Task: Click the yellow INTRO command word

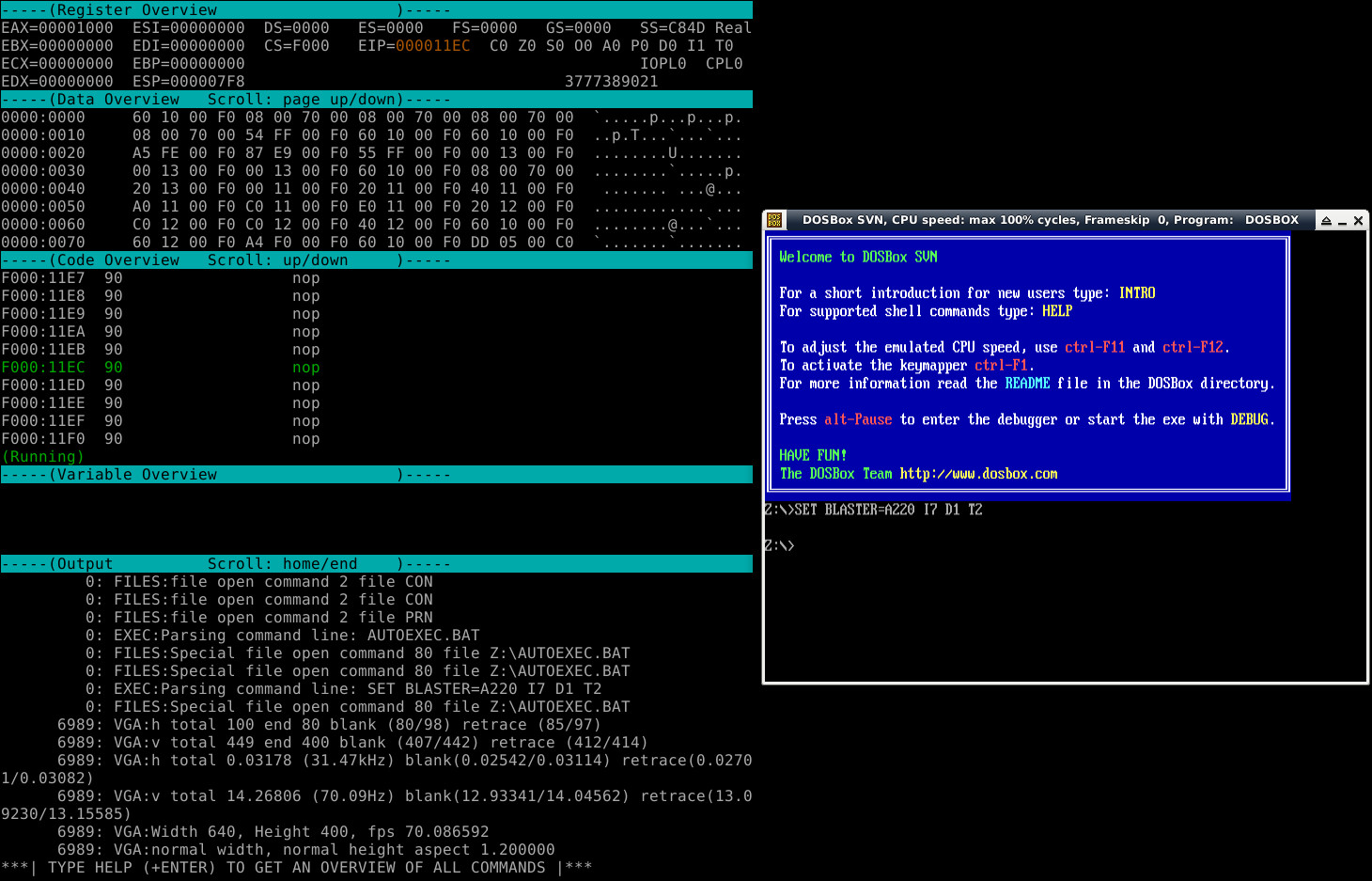Action: [x=1137, y=293]
